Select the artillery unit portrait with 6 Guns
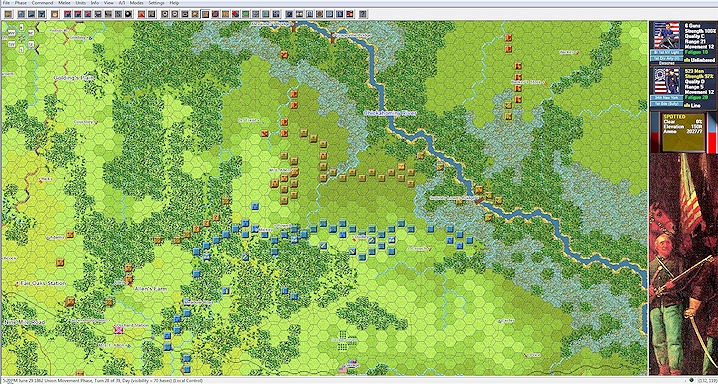This screenshot has width=718, height=384. click(x=666, y=35)
